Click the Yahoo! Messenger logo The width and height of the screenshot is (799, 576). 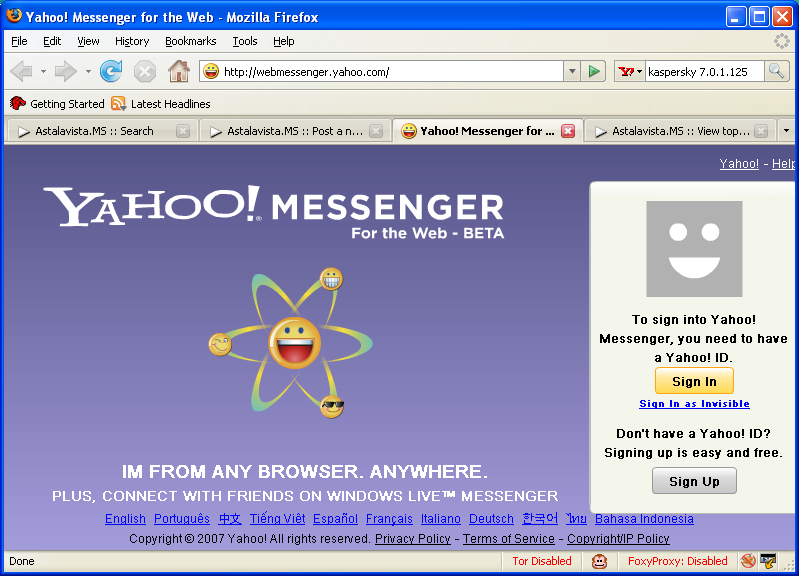coord(274,212)
